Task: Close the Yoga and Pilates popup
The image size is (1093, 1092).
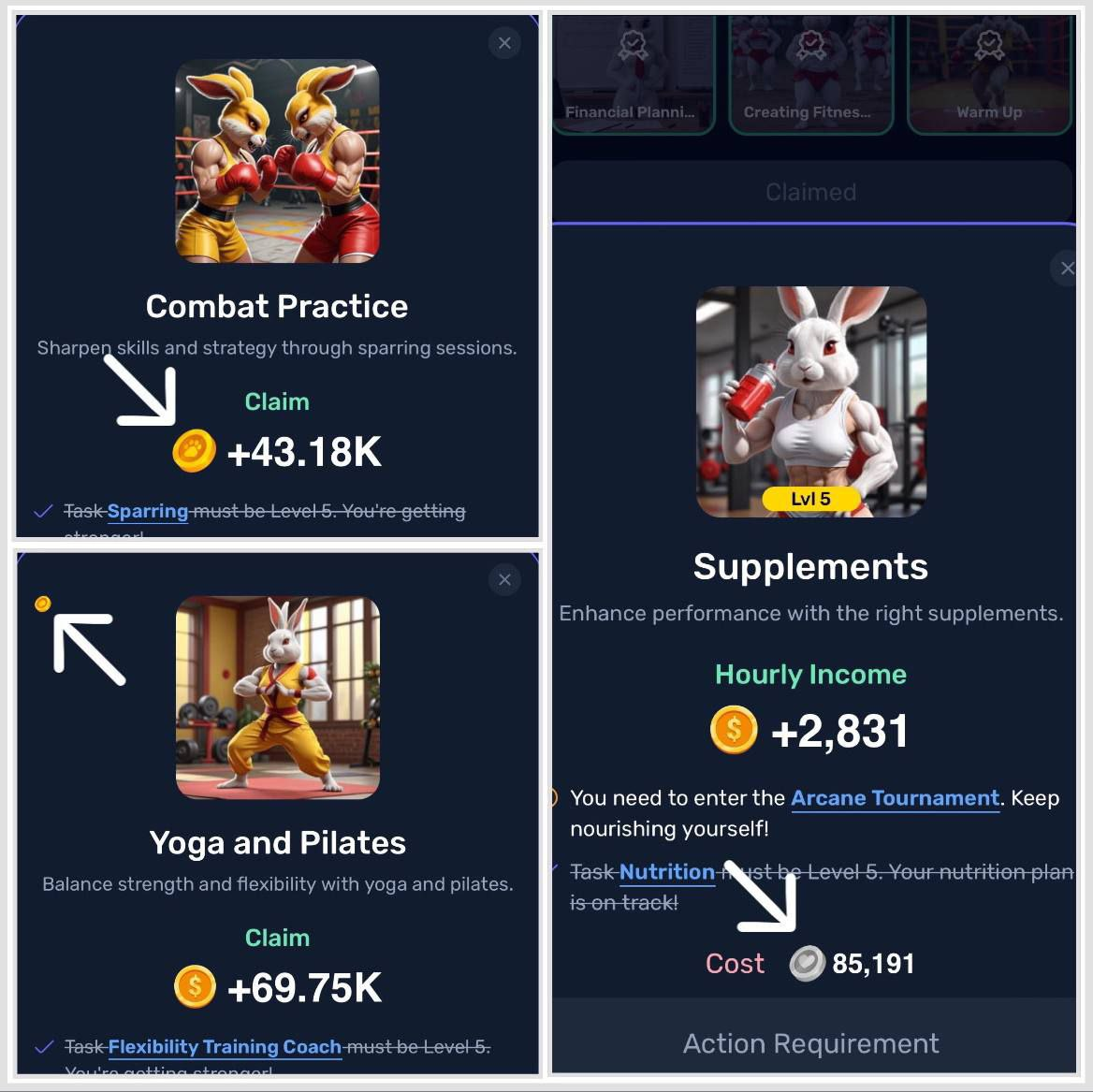Action: (x=504, y=580)
